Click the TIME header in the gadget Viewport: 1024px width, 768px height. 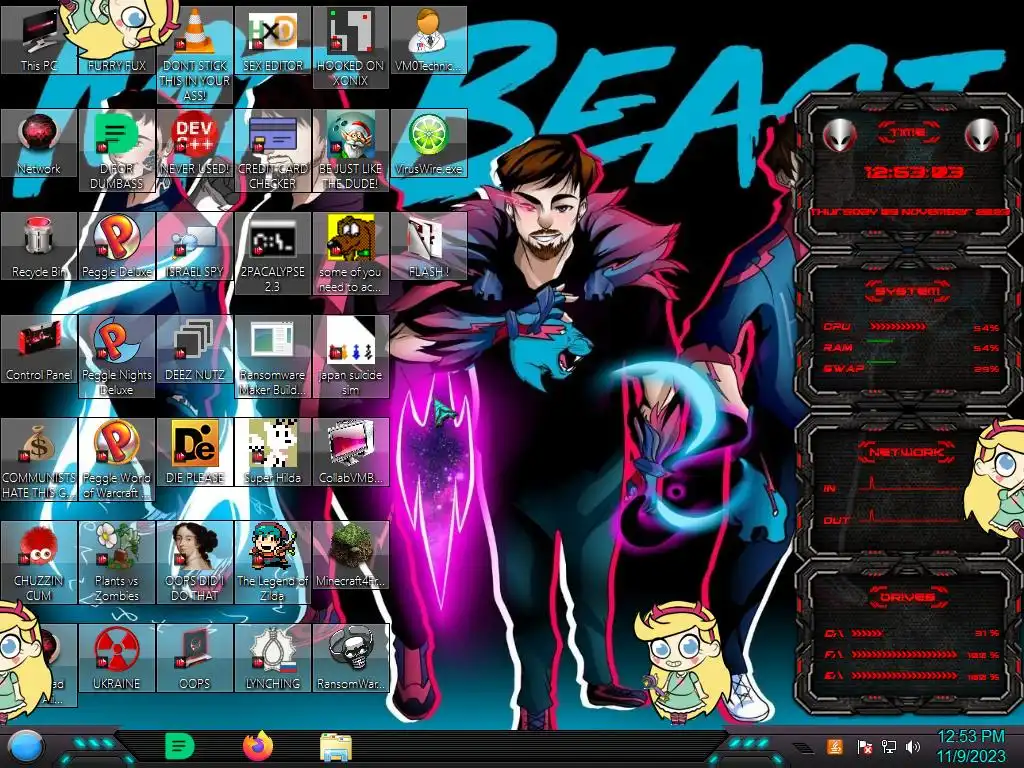(908, 132)
